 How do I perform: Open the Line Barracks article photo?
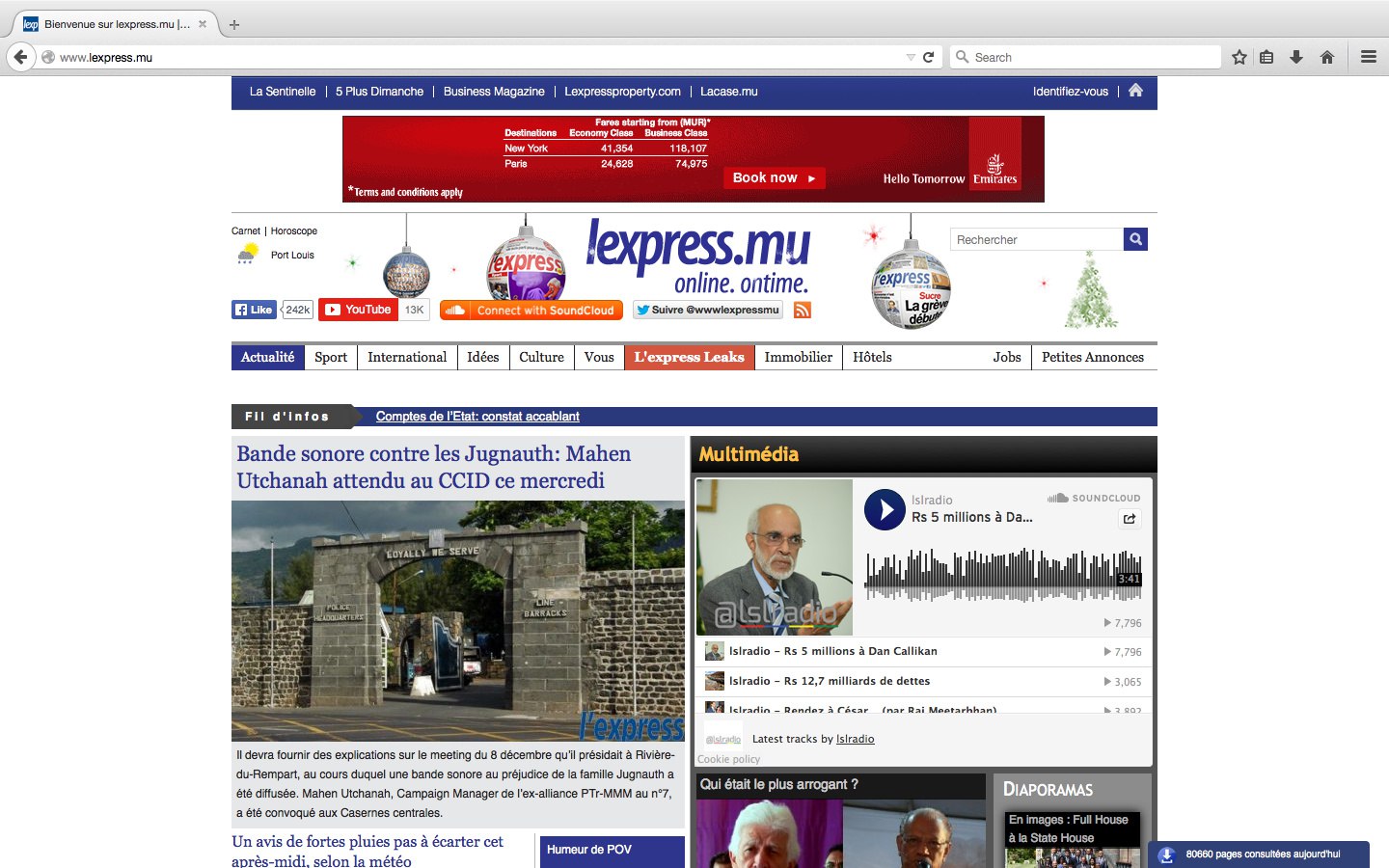(x=458, y=620)
